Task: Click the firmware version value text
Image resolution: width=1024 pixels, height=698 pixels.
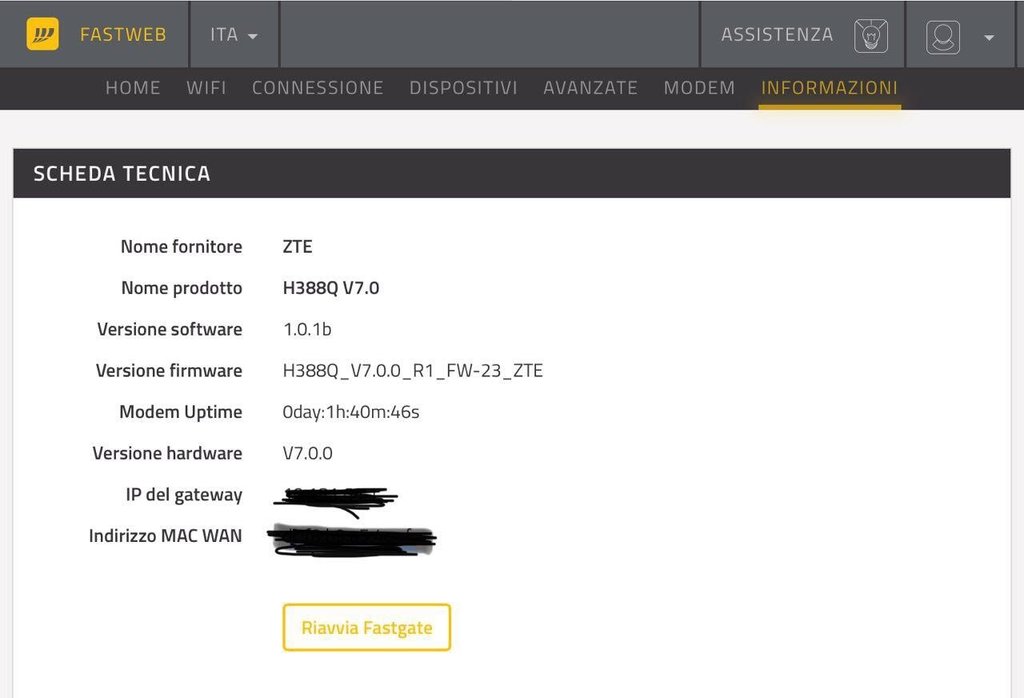Action: (x=413, y=371)
